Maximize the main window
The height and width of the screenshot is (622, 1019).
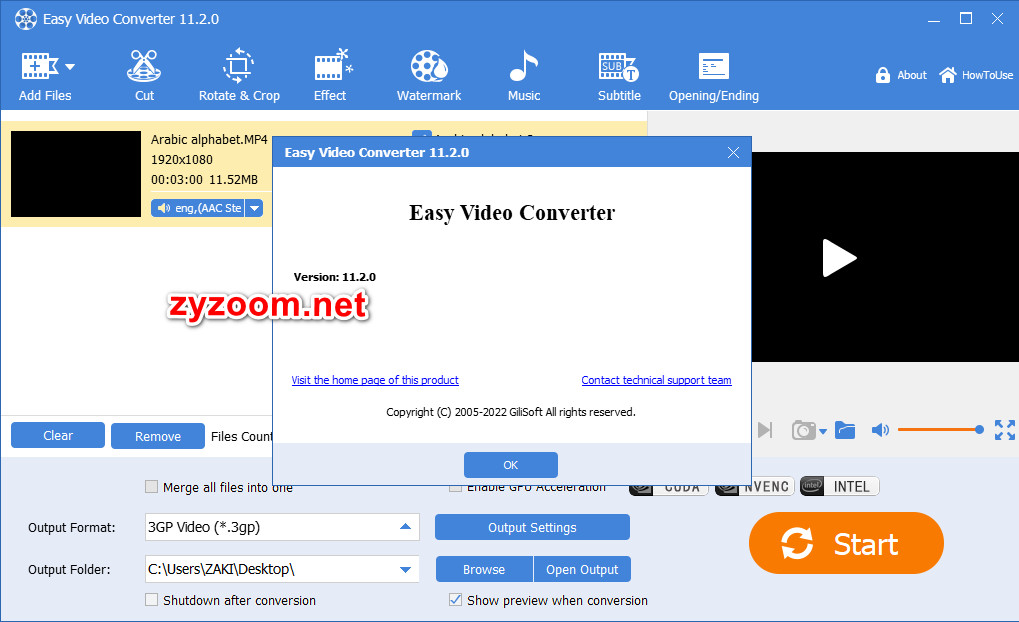(966, 19)
